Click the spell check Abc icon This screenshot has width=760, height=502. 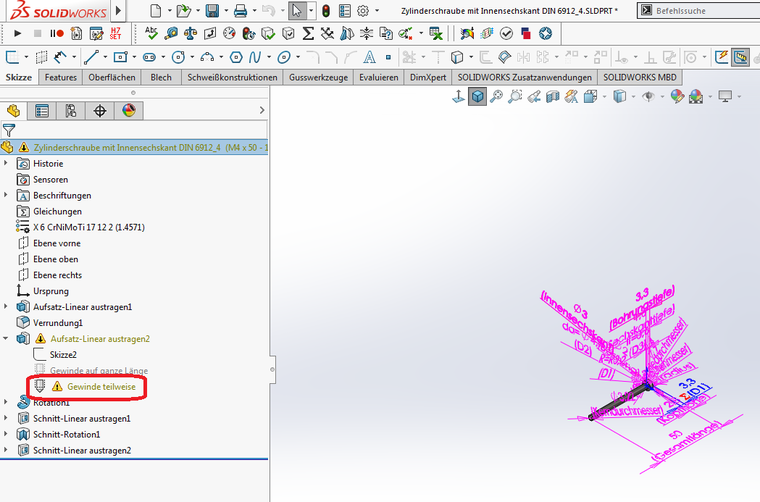(x=151, y=33)
